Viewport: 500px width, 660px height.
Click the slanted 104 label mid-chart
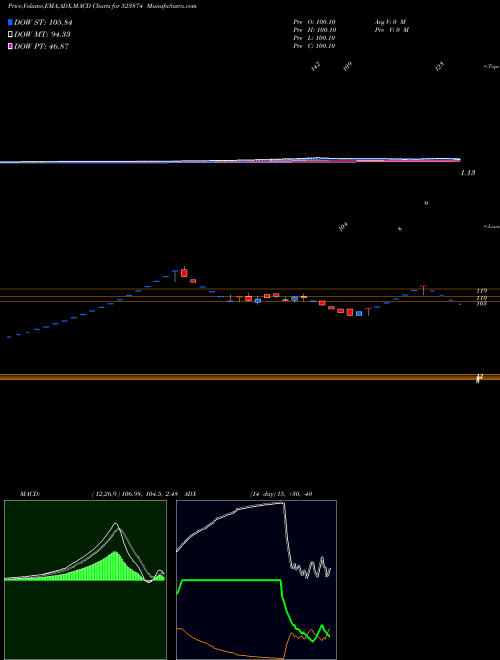click(x=344, y=227)
